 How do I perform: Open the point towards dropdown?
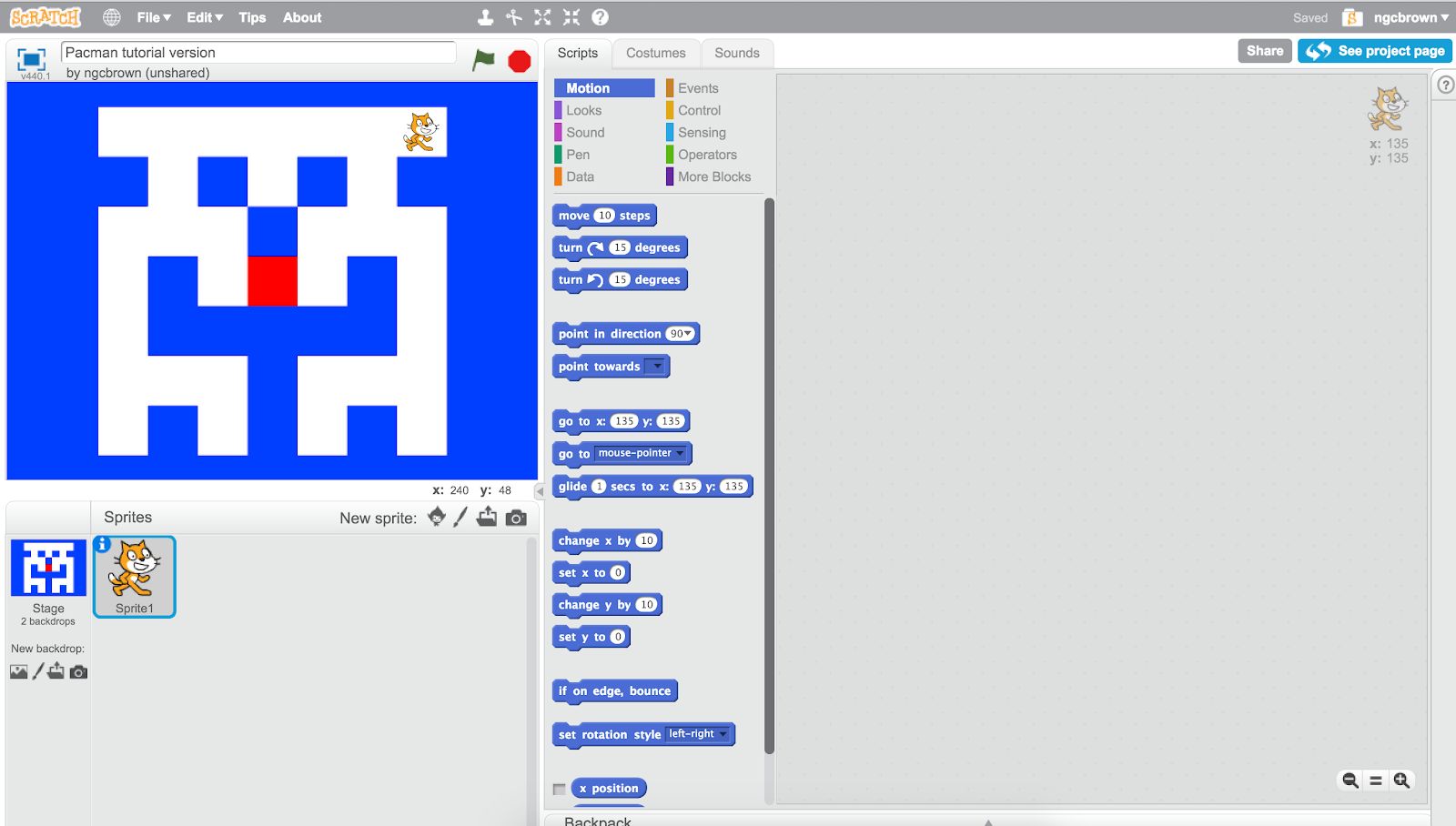click(655, 367)
